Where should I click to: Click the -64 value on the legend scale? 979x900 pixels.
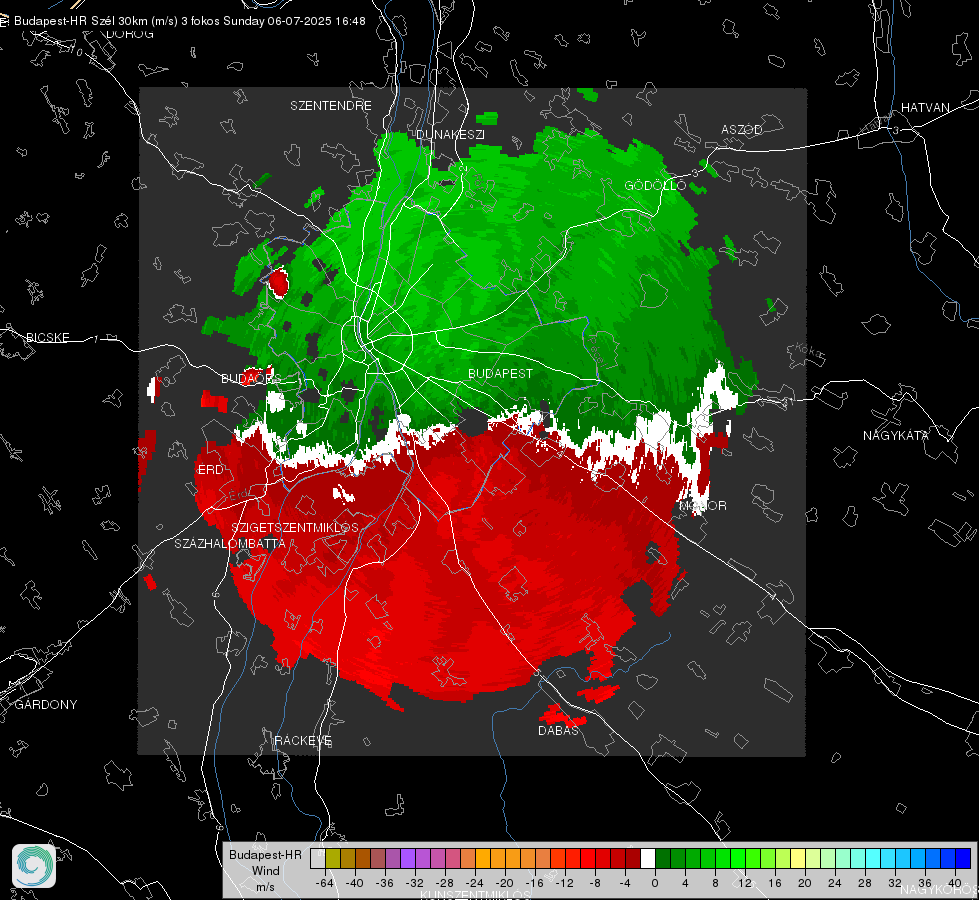pyautogui.click(x=324, y=883)
